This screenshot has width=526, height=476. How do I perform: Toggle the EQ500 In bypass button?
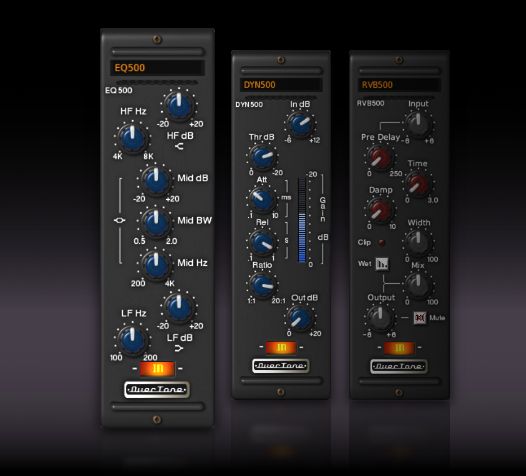click(x=157, y=369)
